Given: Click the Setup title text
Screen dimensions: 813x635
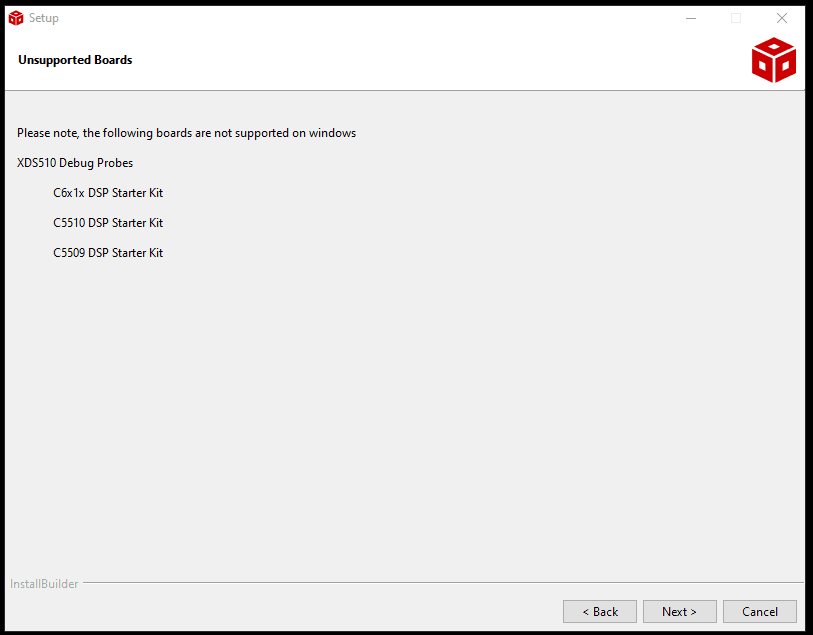Looking at the screenshot, I should (x=44, y=18).
